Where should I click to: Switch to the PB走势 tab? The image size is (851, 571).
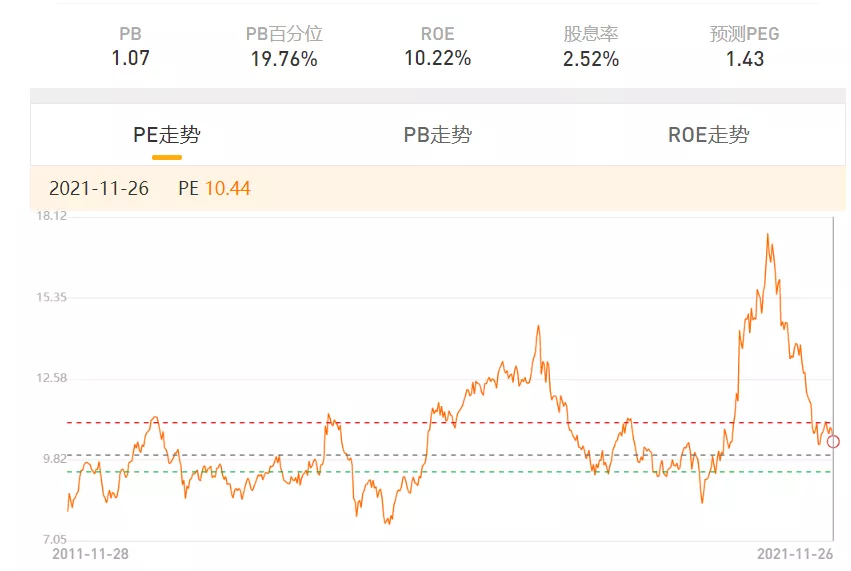pyautogui.click(x=437, y=135)
